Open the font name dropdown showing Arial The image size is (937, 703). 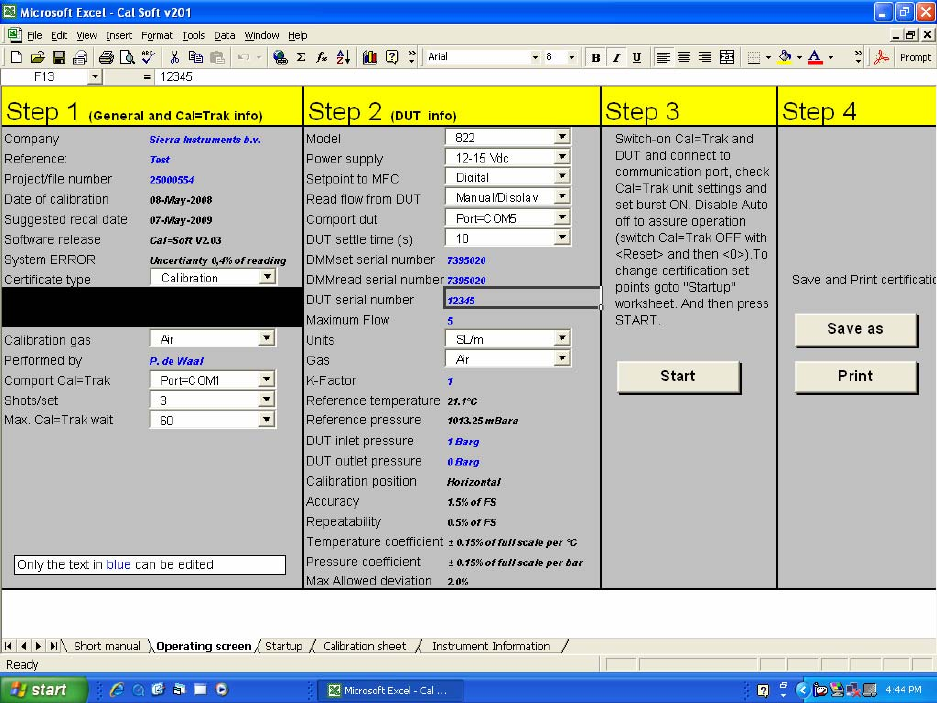535,57
